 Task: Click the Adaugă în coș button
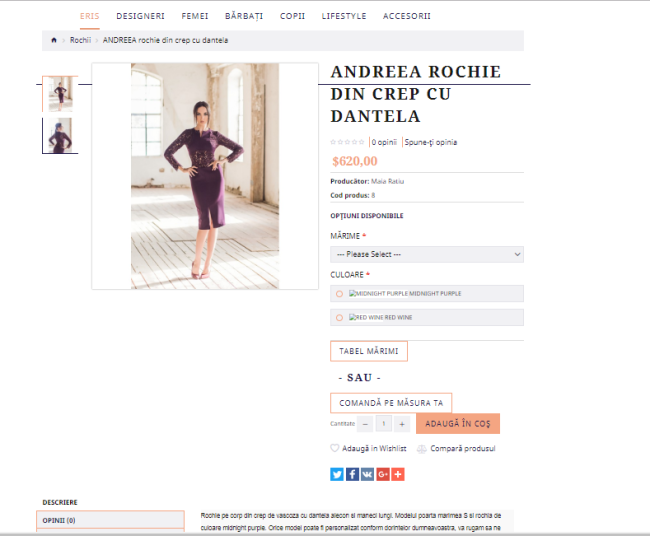click(458, 424)
